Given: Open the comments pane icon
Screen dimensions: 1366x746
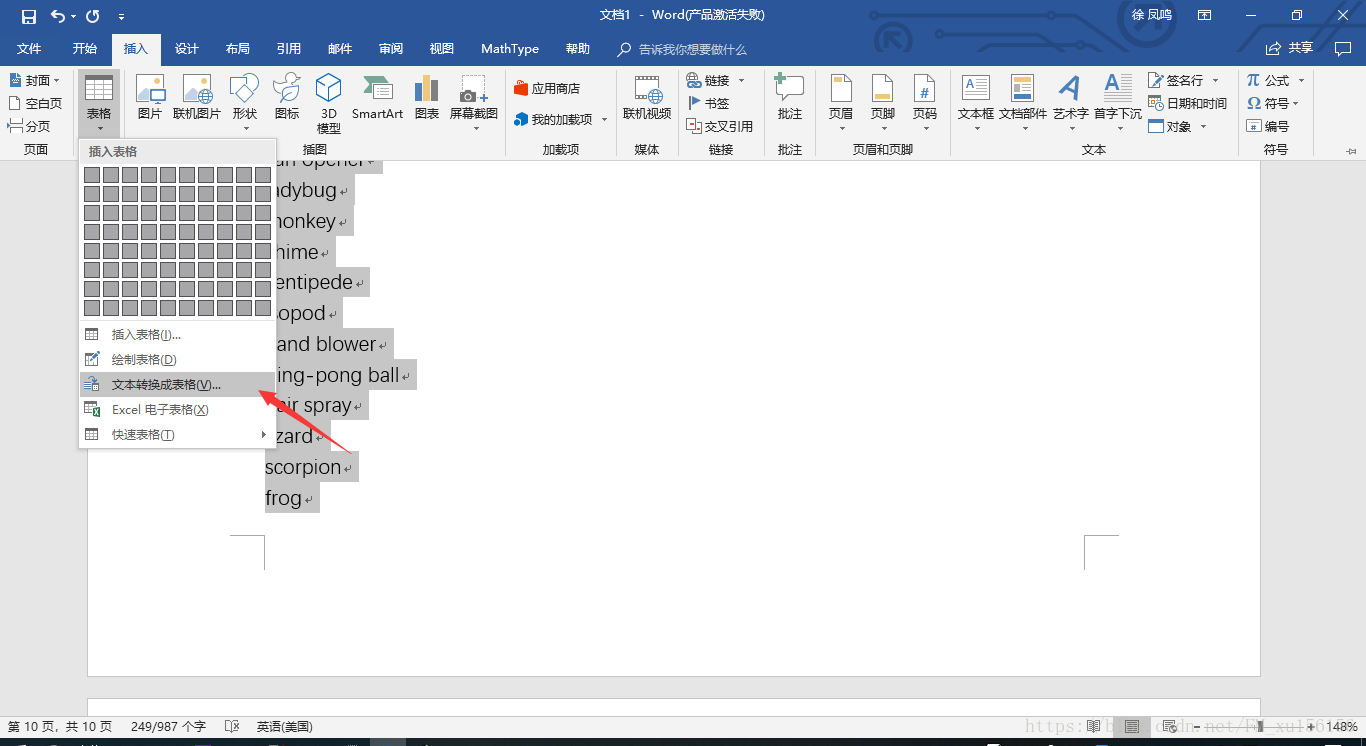Looking at the screenshot, I should [1343, 49].
